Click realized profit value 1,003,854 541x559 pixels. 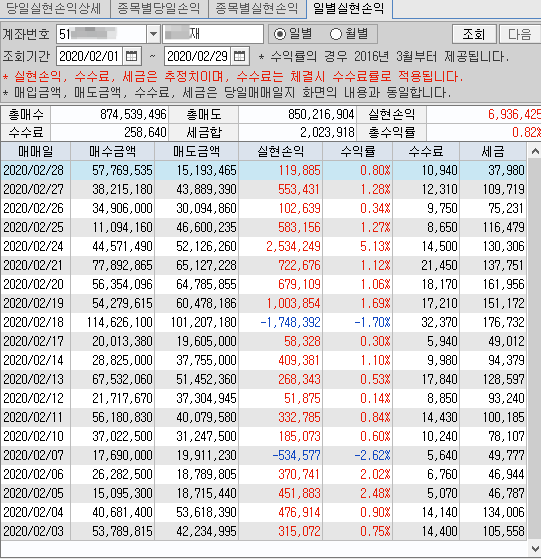click(x=293, y=303)
